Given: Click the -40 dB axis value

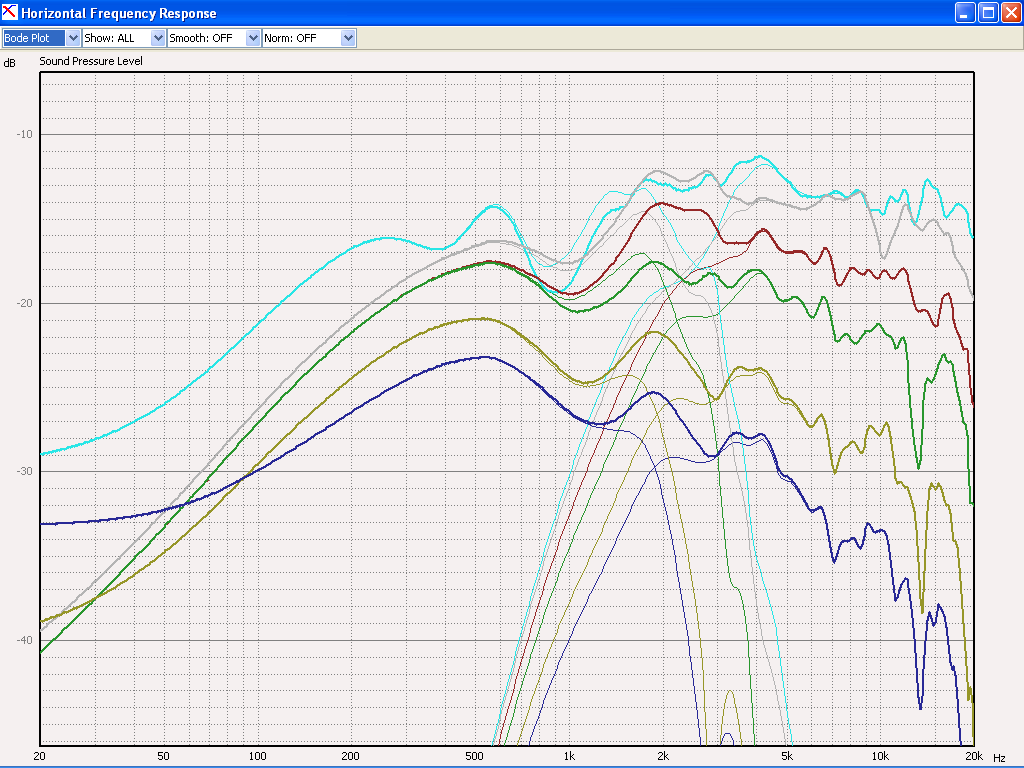Looking at the screenshot, I should [24, 640].
